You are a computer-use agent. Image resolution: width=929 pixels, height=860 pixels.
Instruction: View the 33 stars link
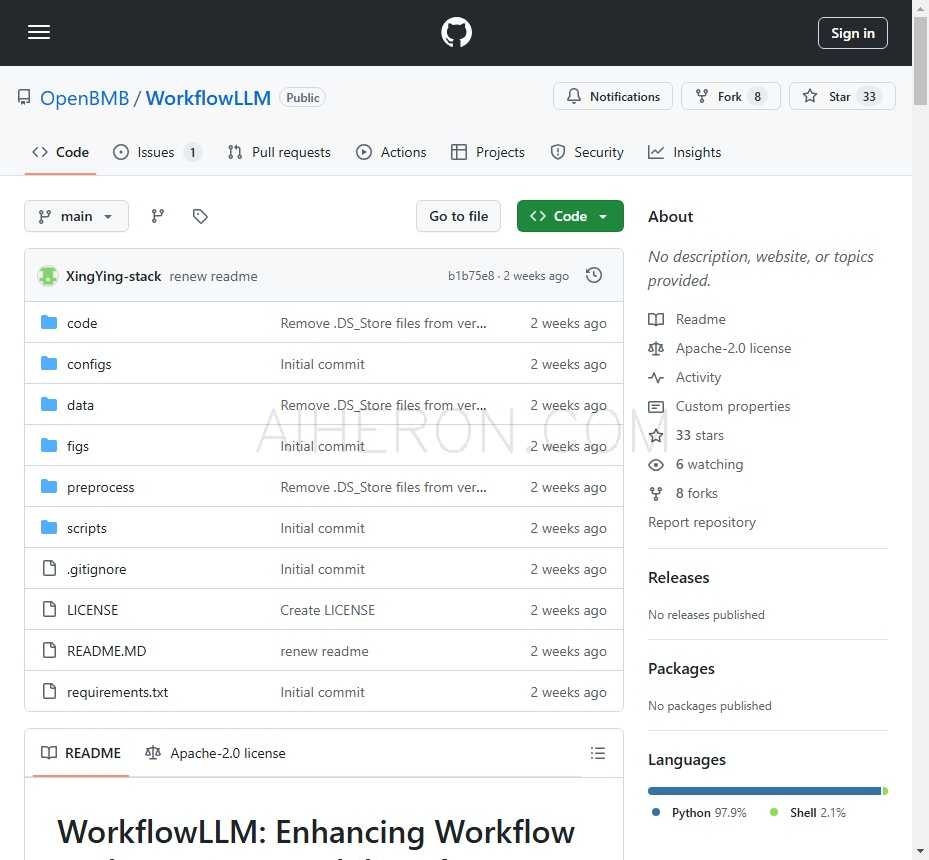click(700, 435)
